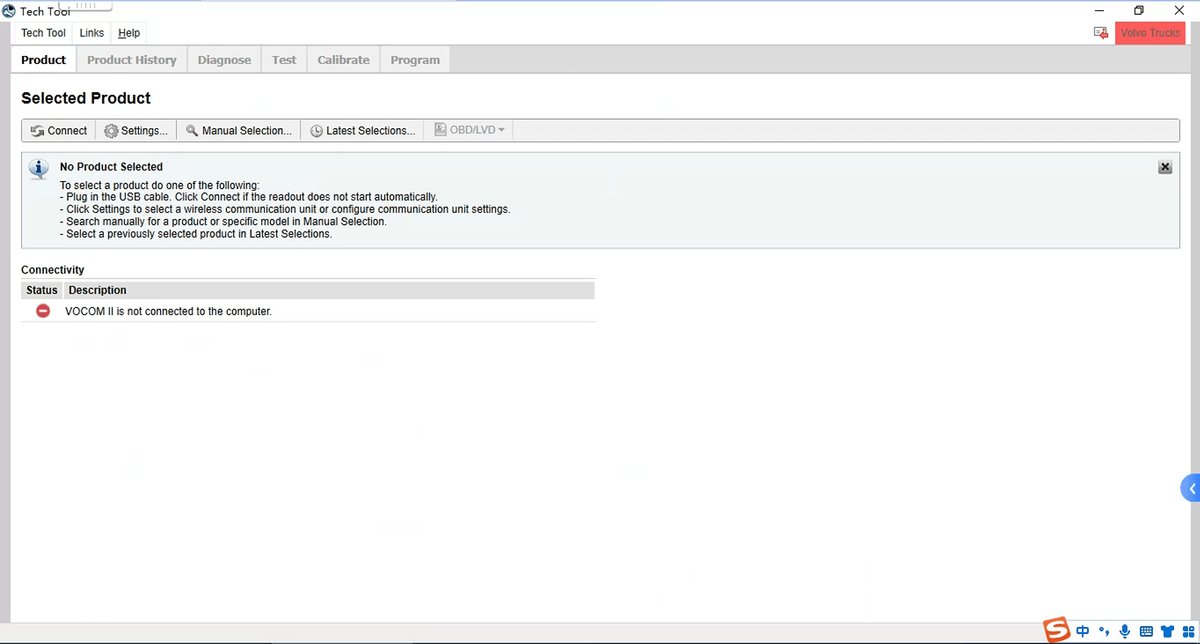The width and height of the screenshot is (1200, 644).
Task: Click the Connect toolbar button
Action: pyautogui.click(x=59, y=131)
